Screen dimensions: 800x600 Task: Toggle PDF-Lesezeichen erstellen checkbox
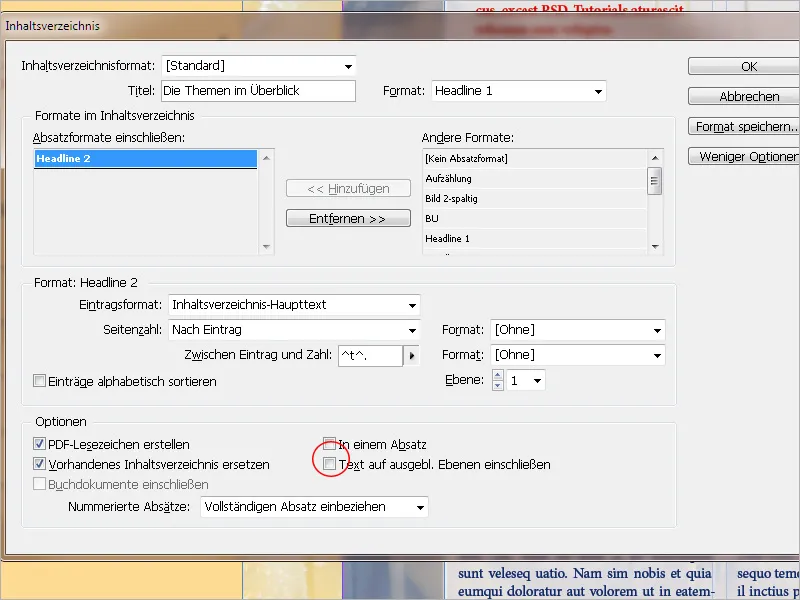(39, 444)
